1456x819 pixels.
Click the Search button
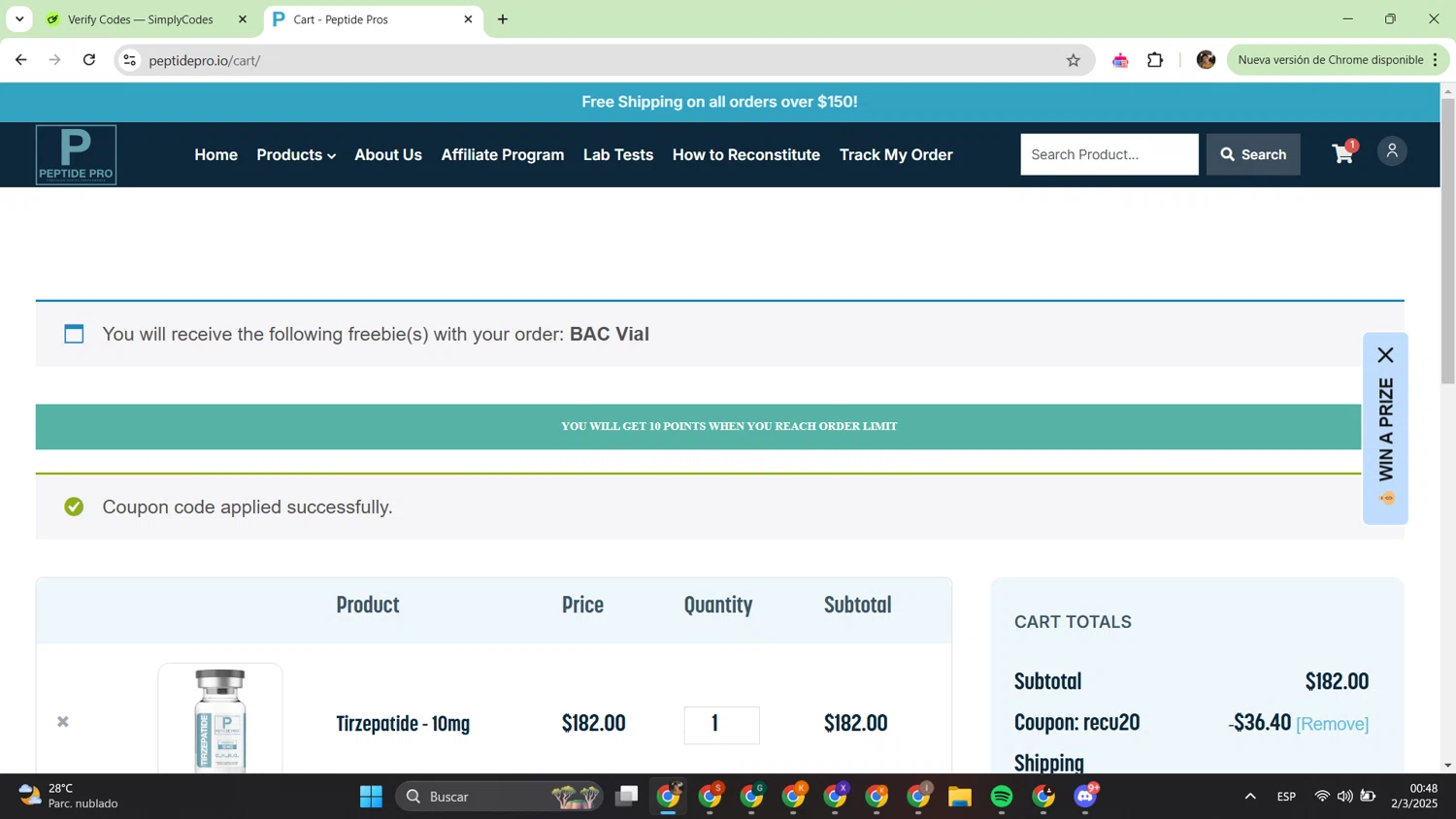pos(1253,154)
